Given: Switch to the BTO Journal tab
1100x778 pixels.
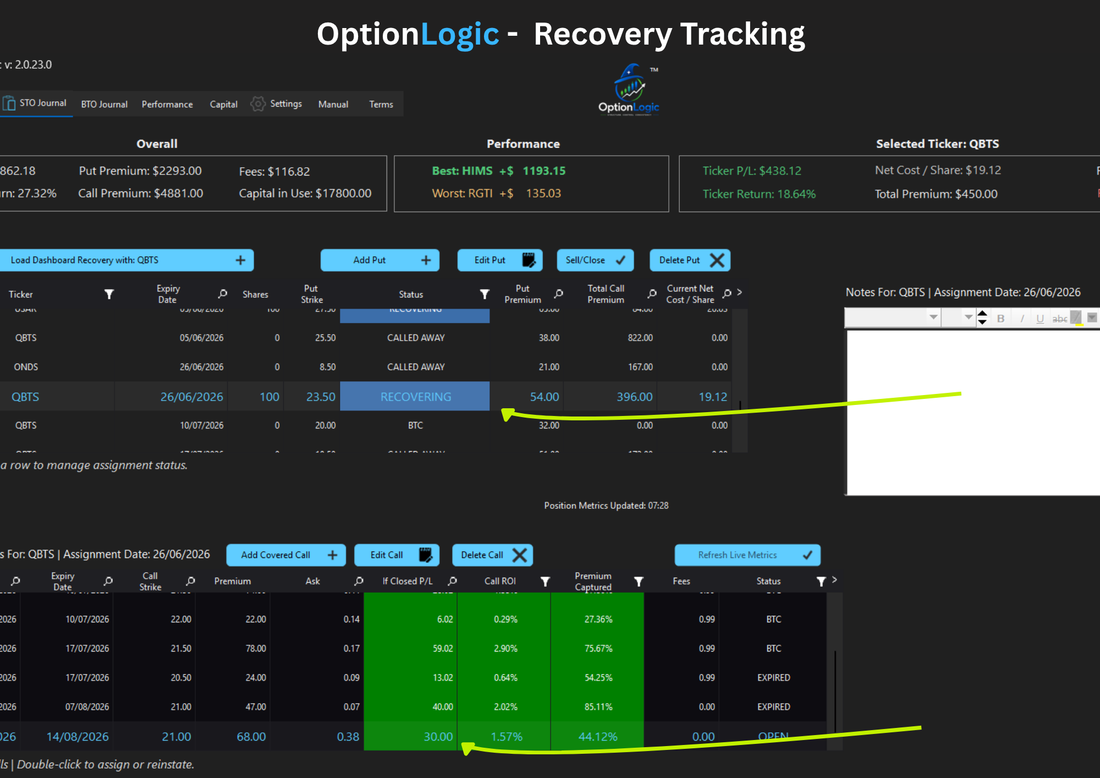Looking at the screenshot, I should pyautogui.click(x=105, y=104).
